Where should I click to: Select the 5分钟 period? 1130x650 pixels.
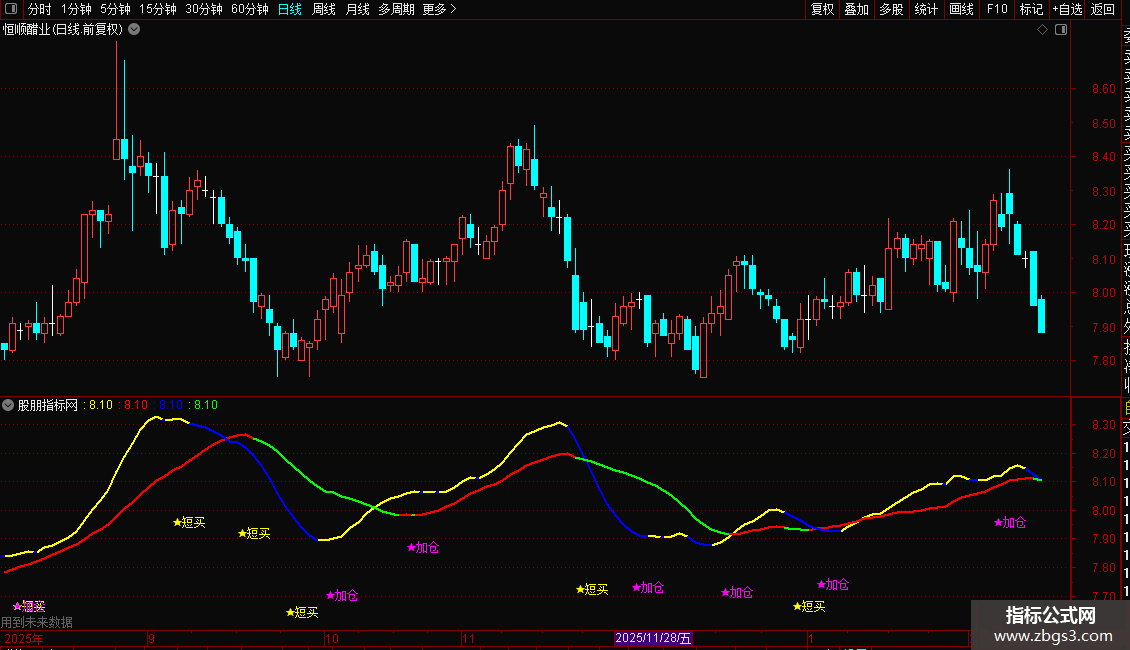click(115, 9)
